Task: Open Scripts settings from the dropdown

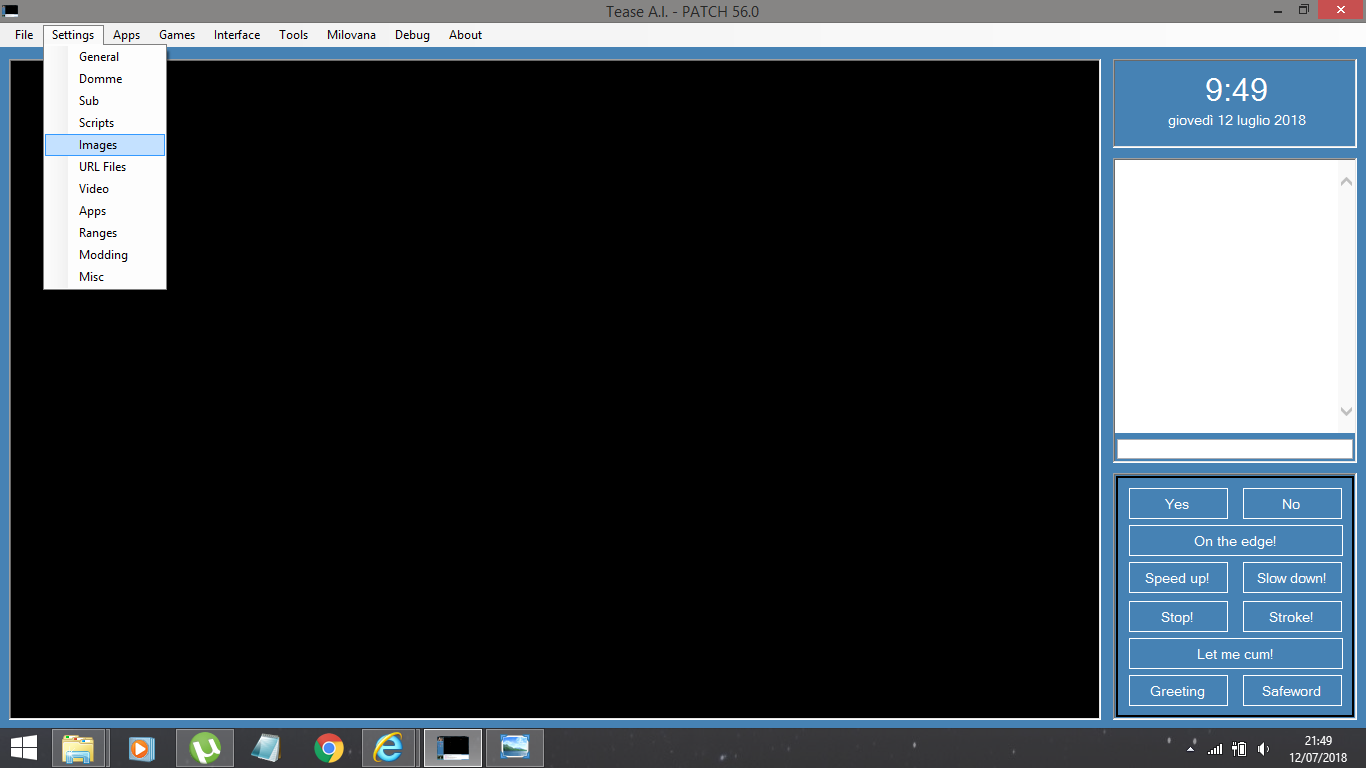Action: [105, 123]
